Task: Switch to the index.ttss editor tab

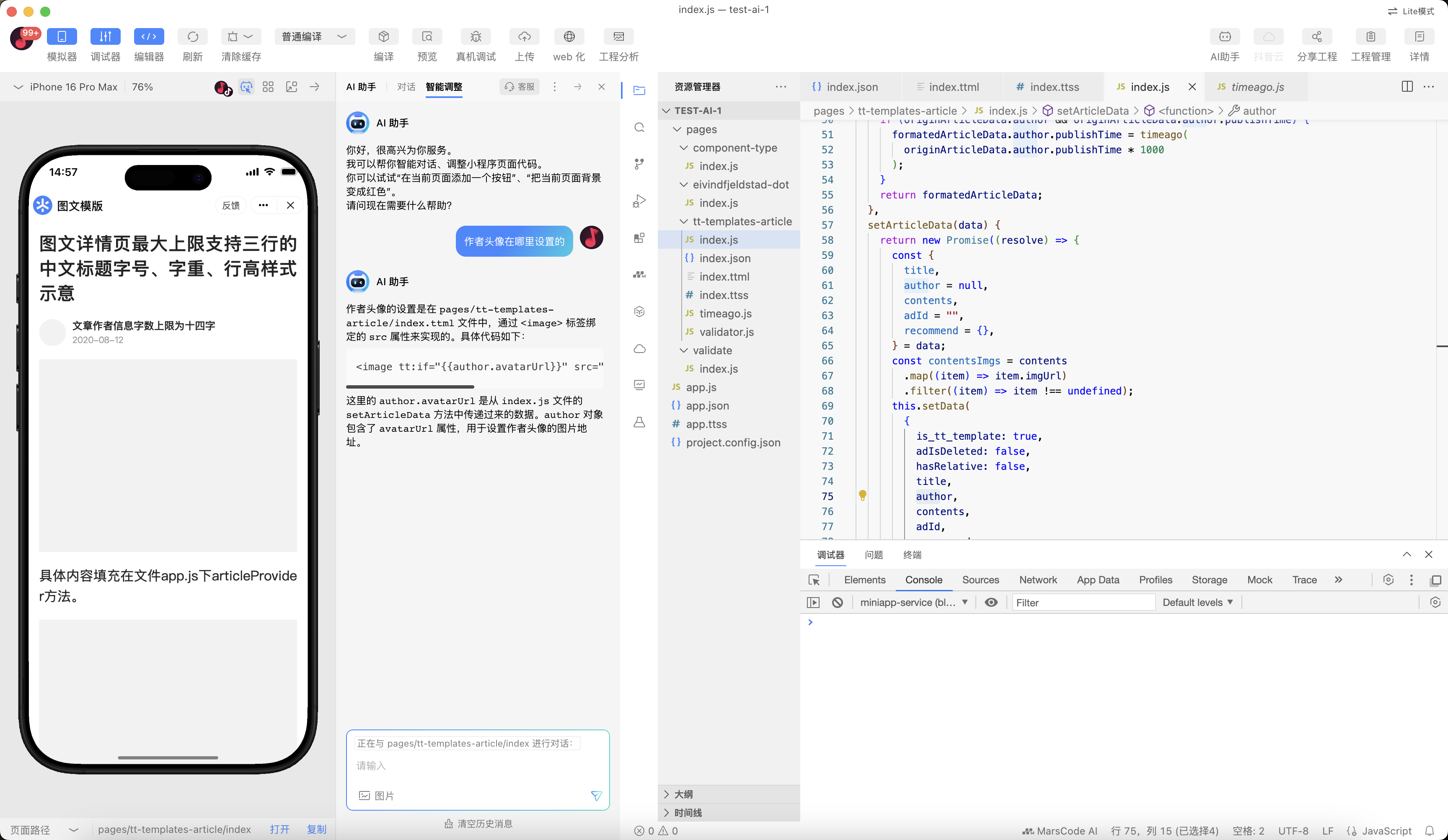Action: click(1054, 87)
